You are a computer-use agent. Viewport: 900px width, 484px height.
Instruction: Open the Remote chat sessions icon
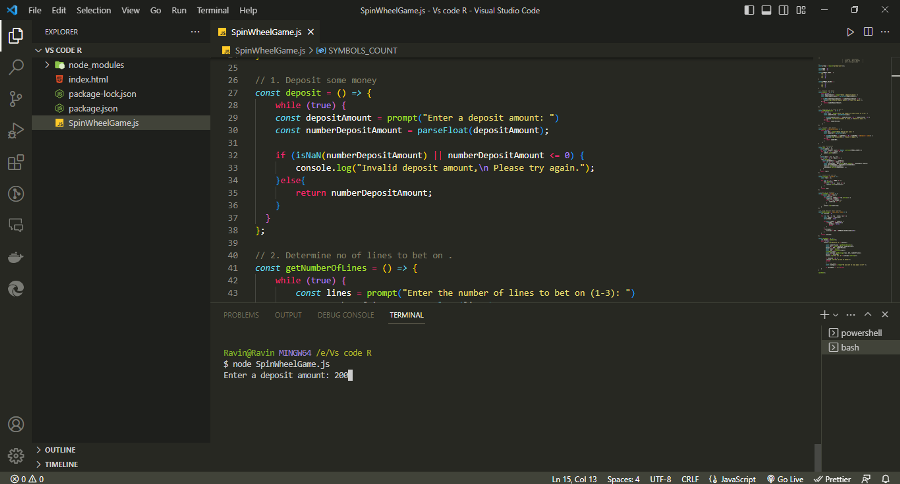[x=16, y=225]
